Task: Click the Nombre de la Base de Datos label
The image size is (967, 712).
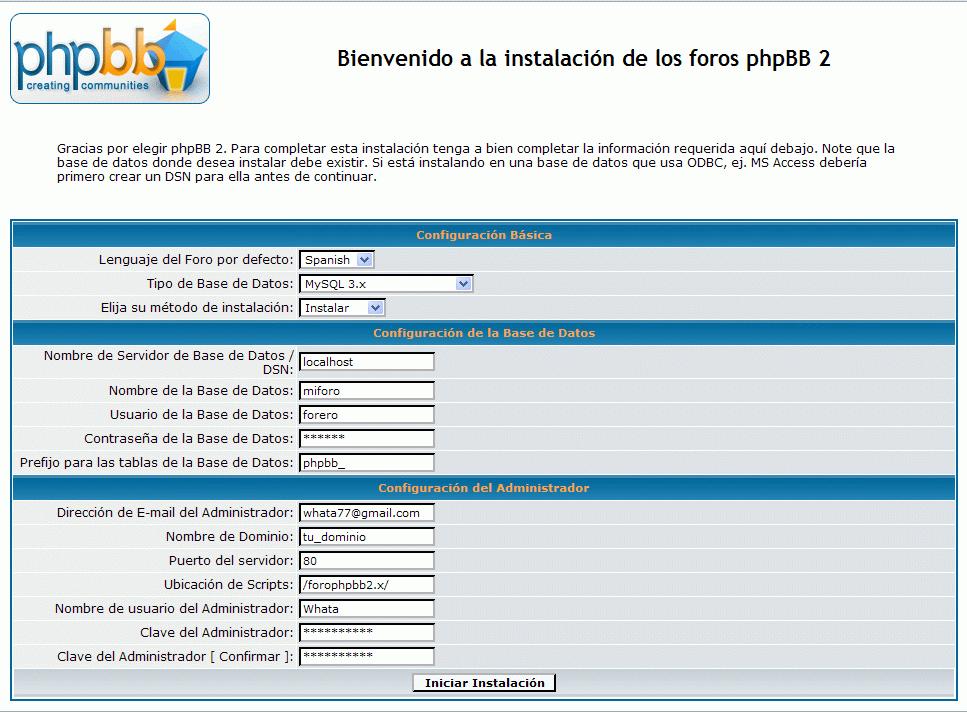Action: click(201, 390)
